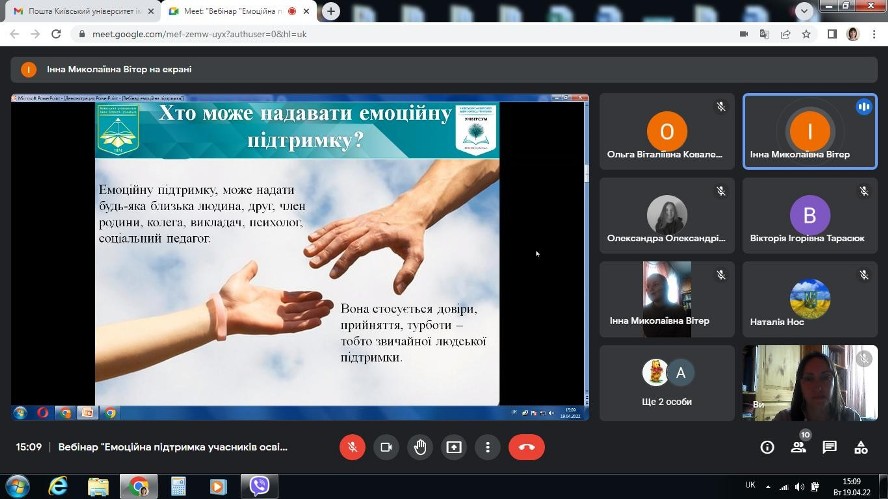Open the activities icon
This screenshot has width=888, height=499.
[x=861, y=447]
